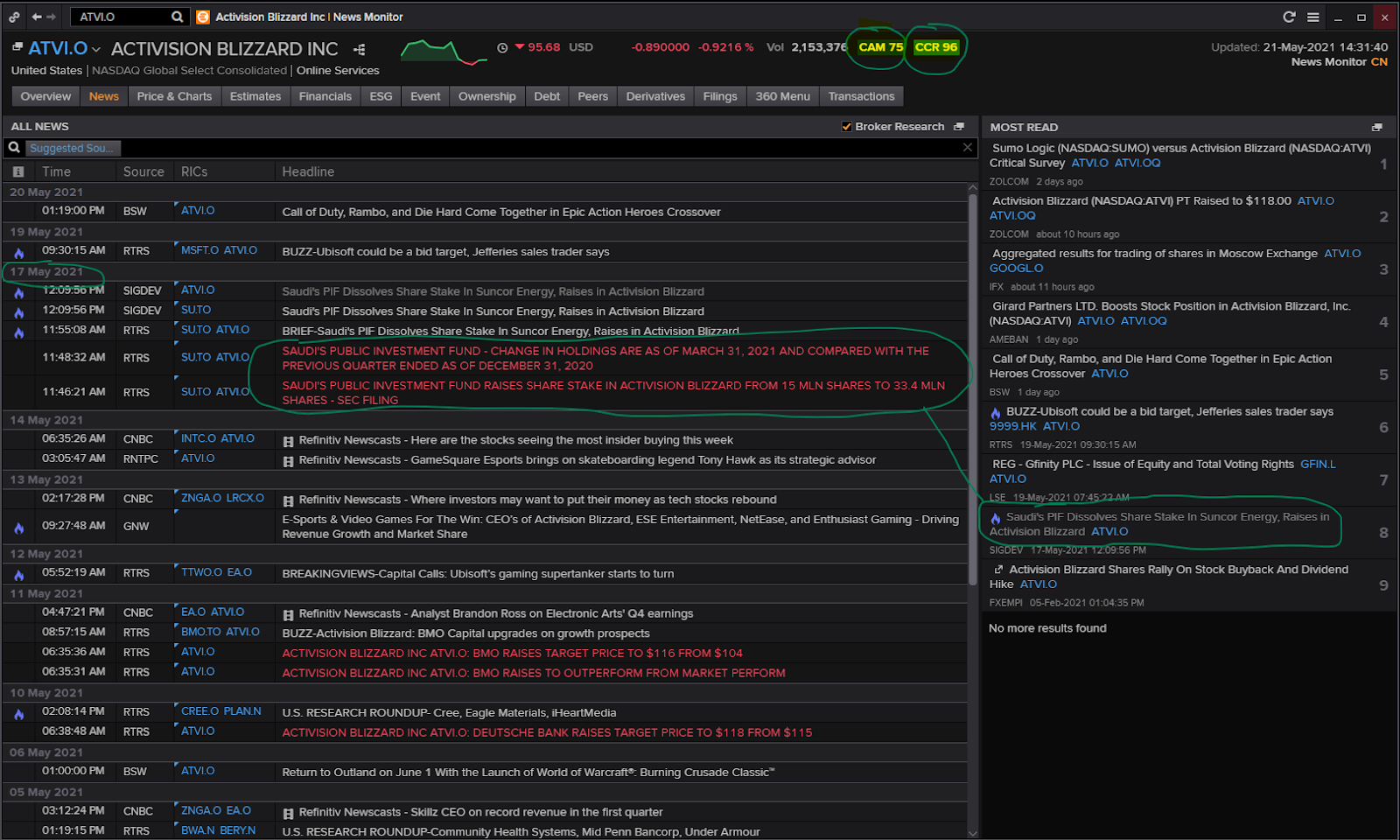1400x840 pixels.
Task: Click the chain link icon in the title bar
Action: pyautogui.click(x=14, y=17)
